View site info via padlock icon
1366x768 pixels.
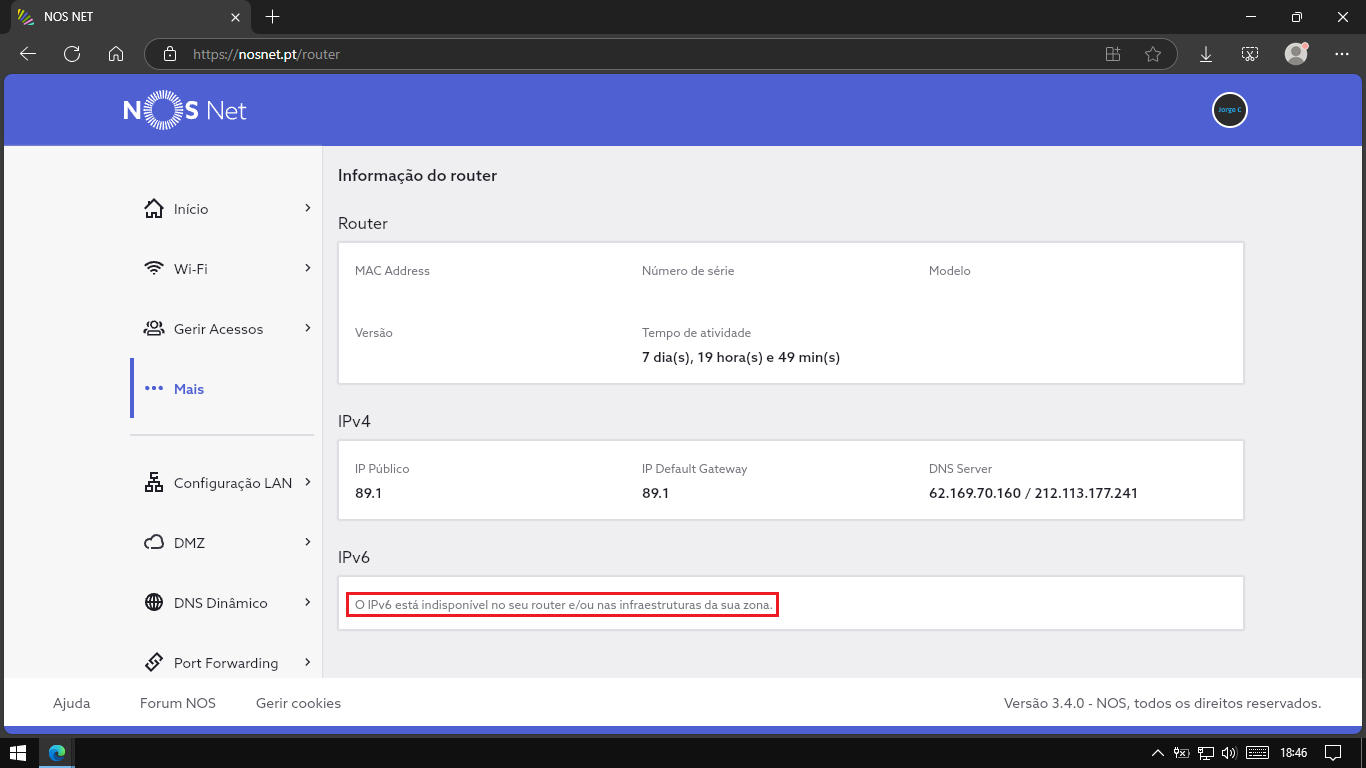click(170, 54)
